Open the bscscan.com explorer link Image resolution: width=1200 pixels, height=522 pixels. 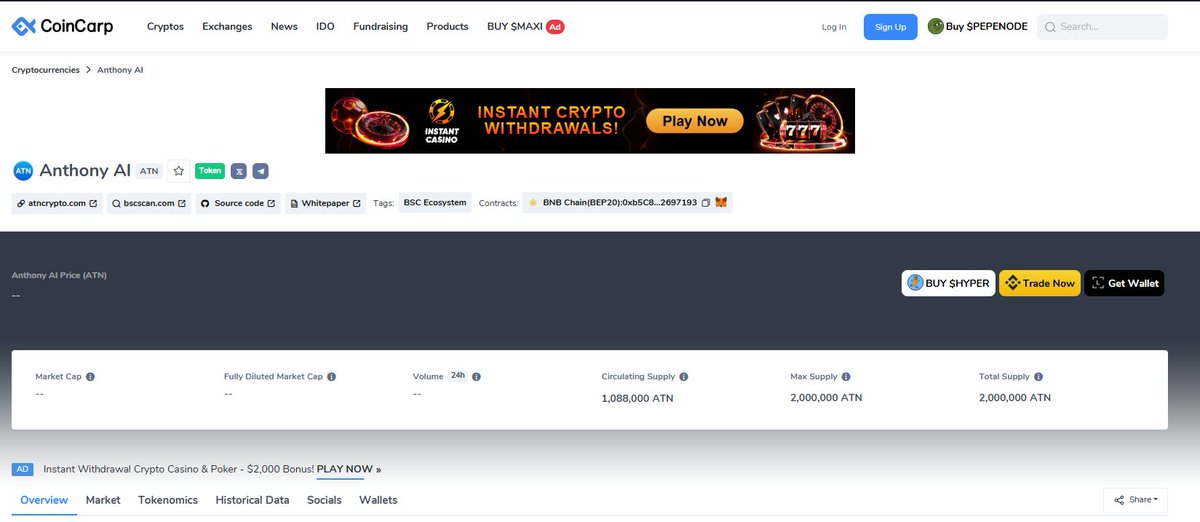click(148, 203)
